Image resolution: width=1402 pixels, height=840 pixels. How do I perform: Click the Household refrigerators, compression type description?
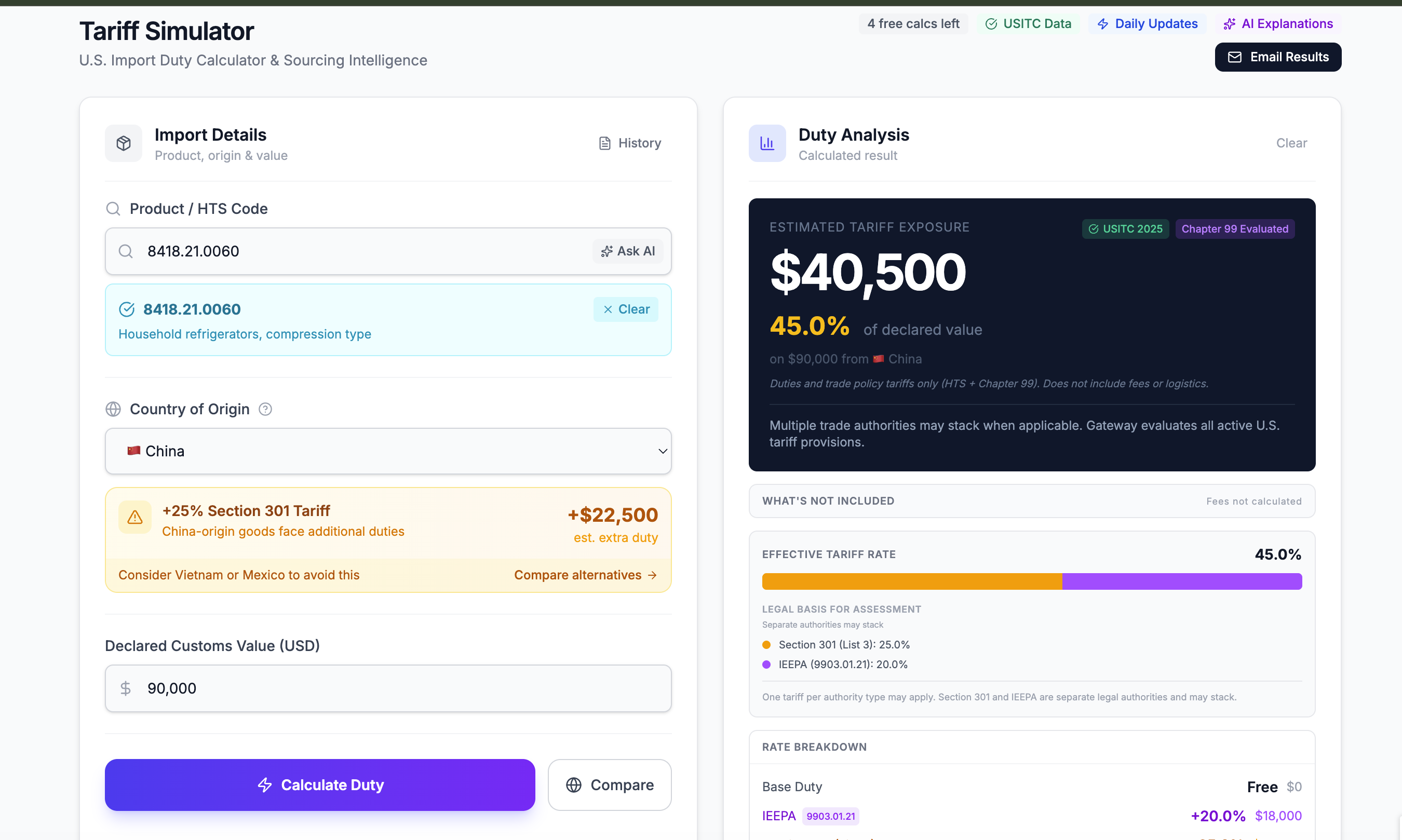tap(245, 334)
